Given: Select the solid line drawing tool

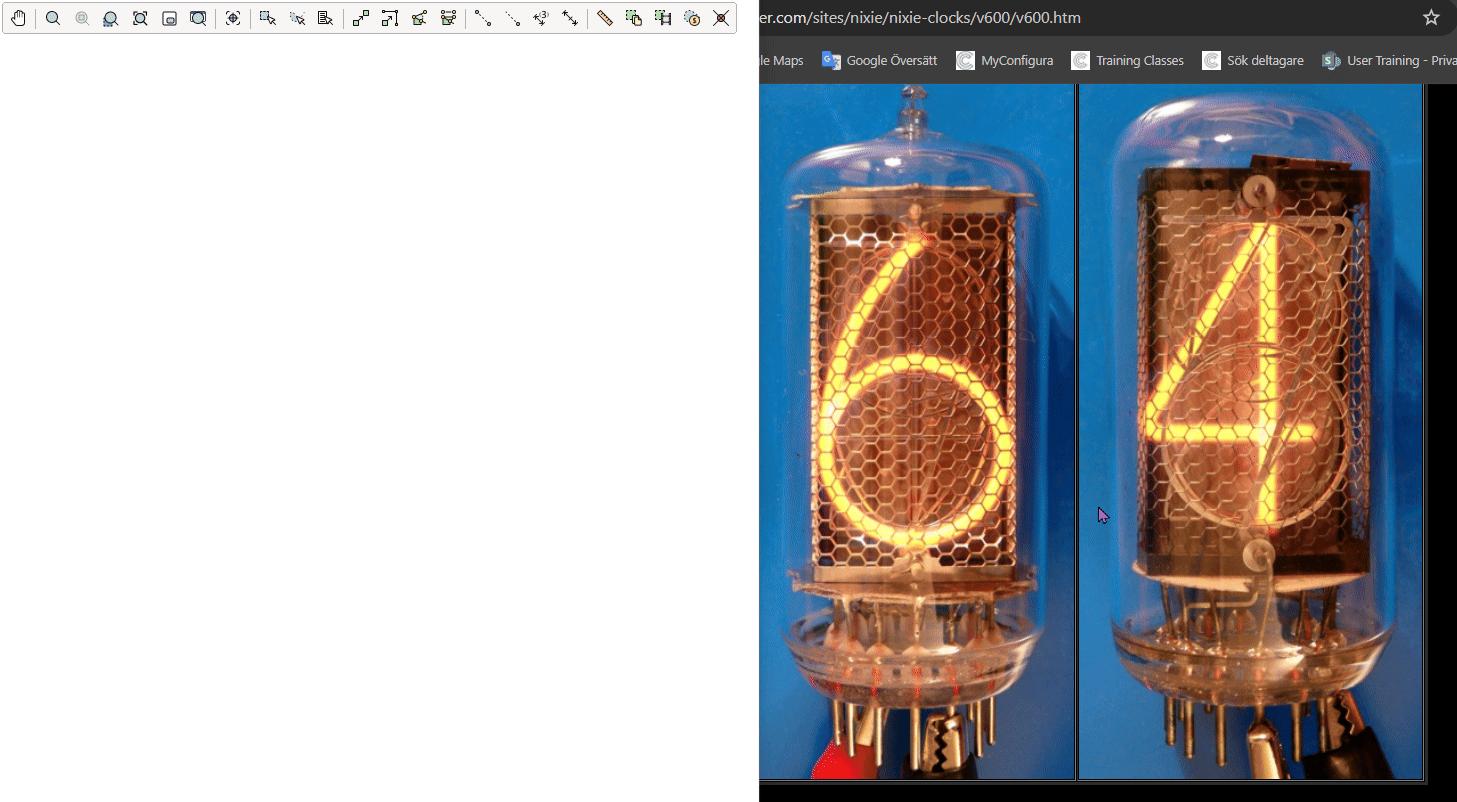Looking at the screenshot, I should click(483, 18).
